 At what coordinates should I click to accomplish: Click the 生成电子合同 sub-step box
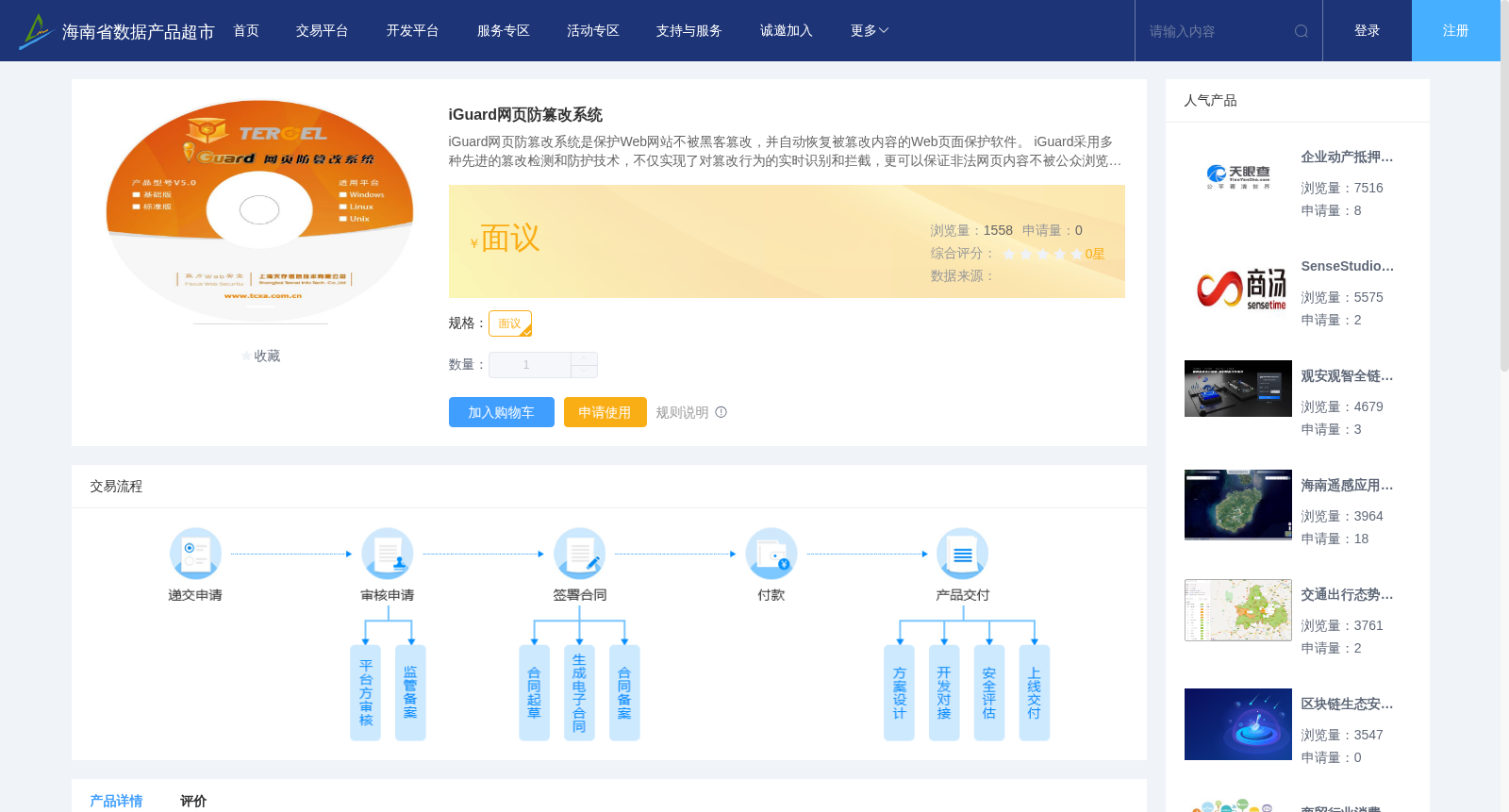579,693
